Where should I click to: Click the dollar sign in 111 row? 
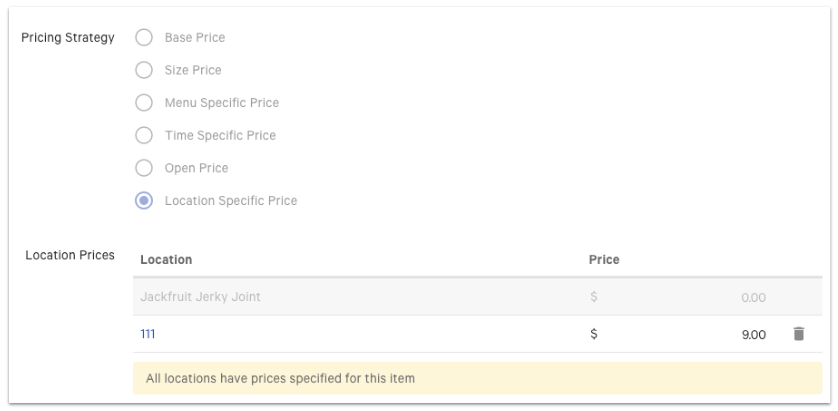tap(594, 334)
